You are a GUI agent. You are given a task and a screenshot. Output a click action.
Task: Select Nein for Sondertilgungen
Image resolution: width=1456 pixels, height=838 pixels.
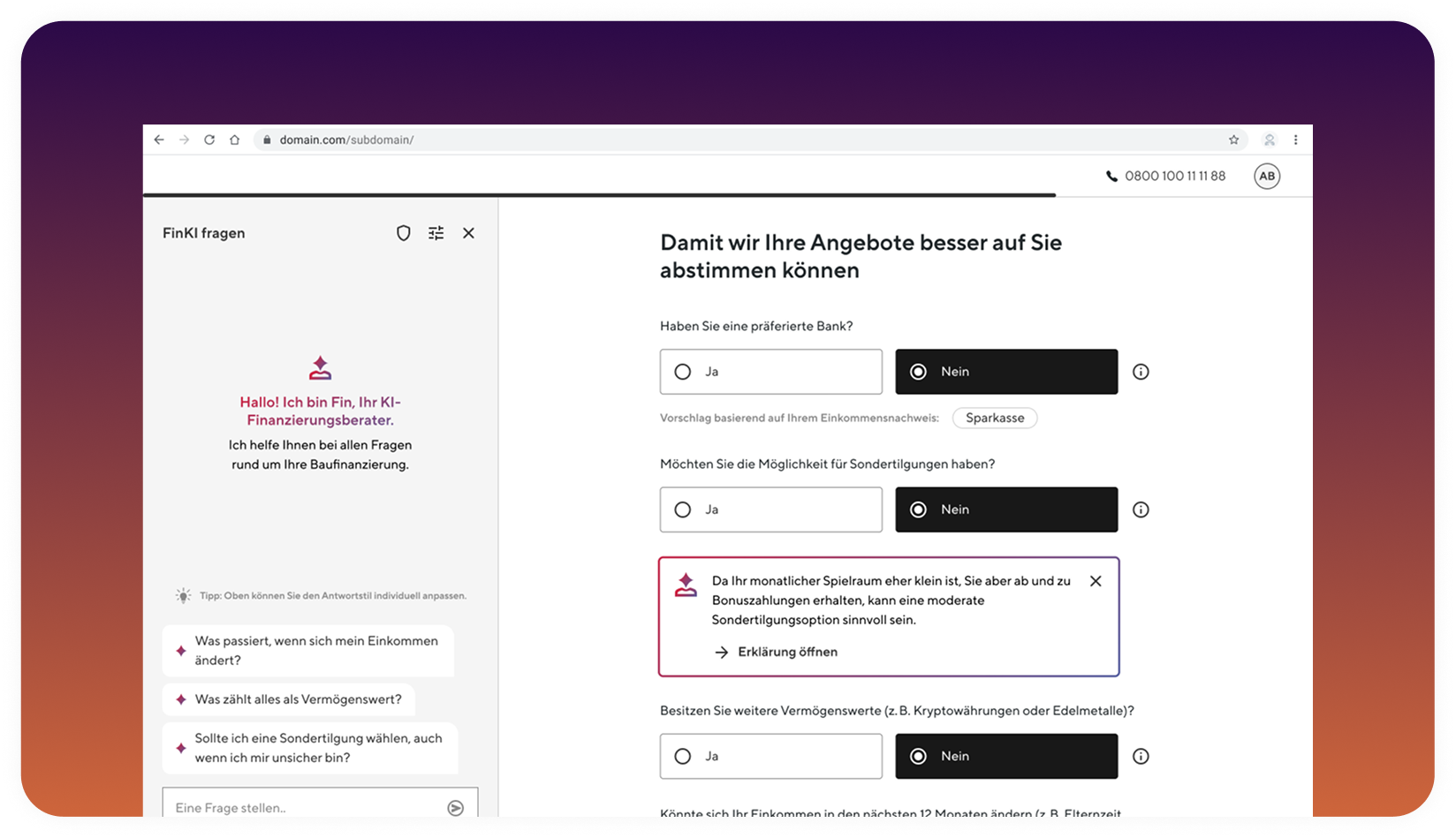pos(1006,510)
